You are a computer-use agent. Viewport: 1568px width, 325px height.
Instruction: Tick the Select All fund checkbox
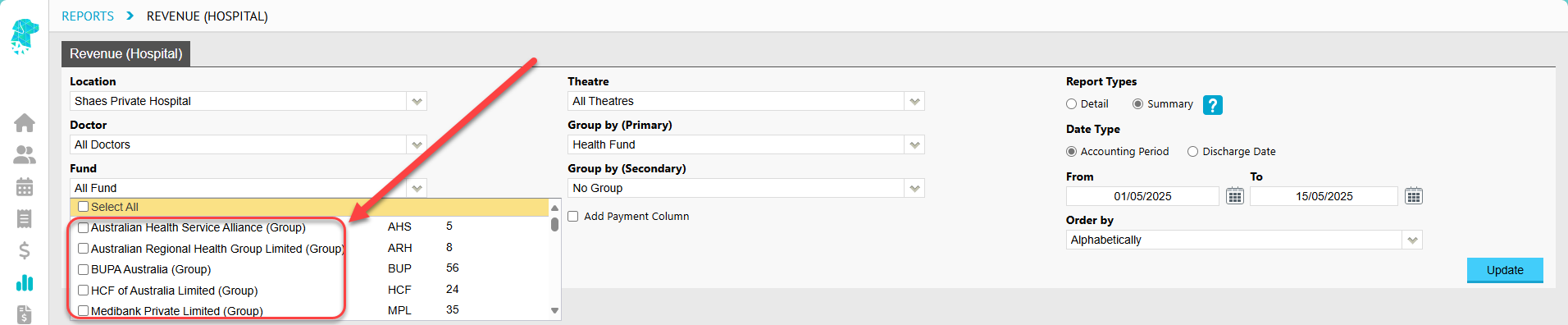coord(83,207)
